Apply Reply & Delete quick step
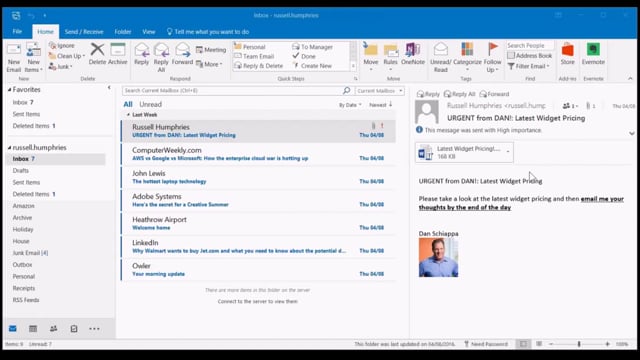Viewport: 640px width, 360px height. click(258, 66)
